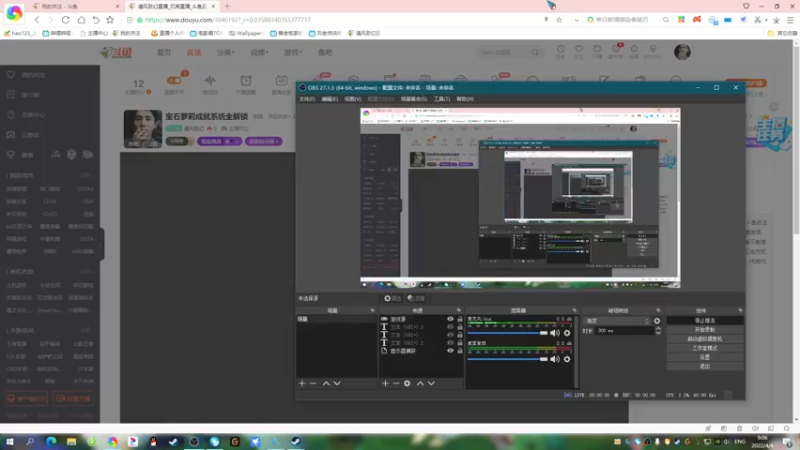The height and width of the screenshot is (450, 800).
Task: Bookmark page with the address bar star
Action: tap(559, 20)
